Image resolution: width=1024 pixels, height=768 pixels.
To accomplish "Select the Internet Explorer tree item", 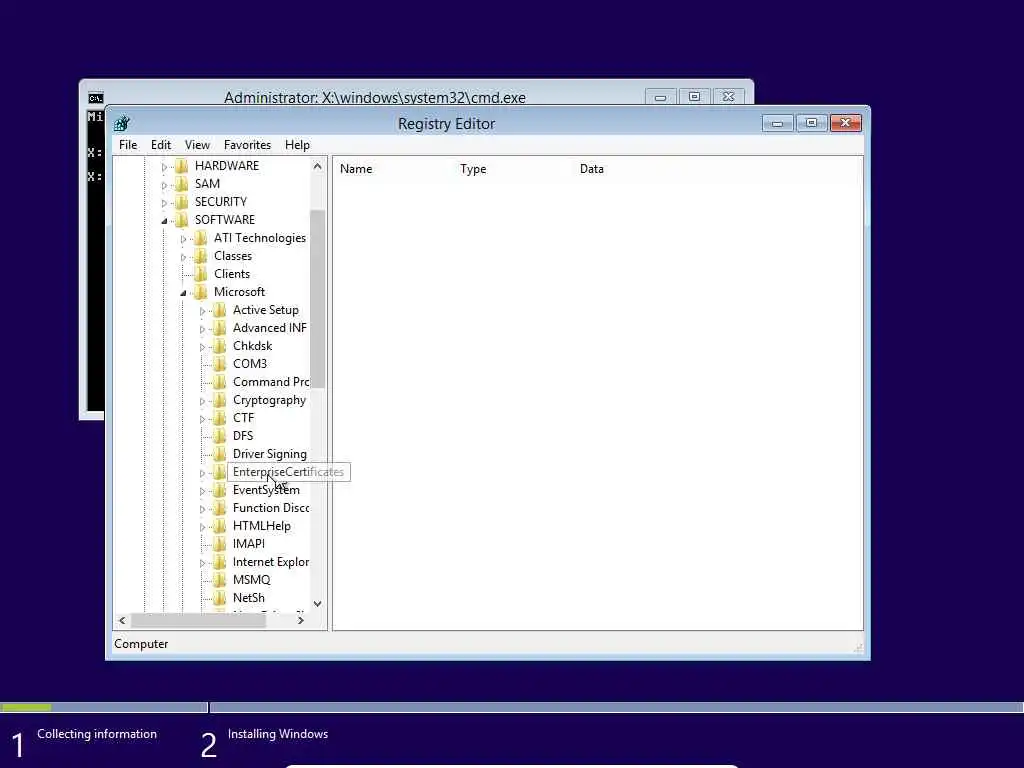I will tap(270, 562).
